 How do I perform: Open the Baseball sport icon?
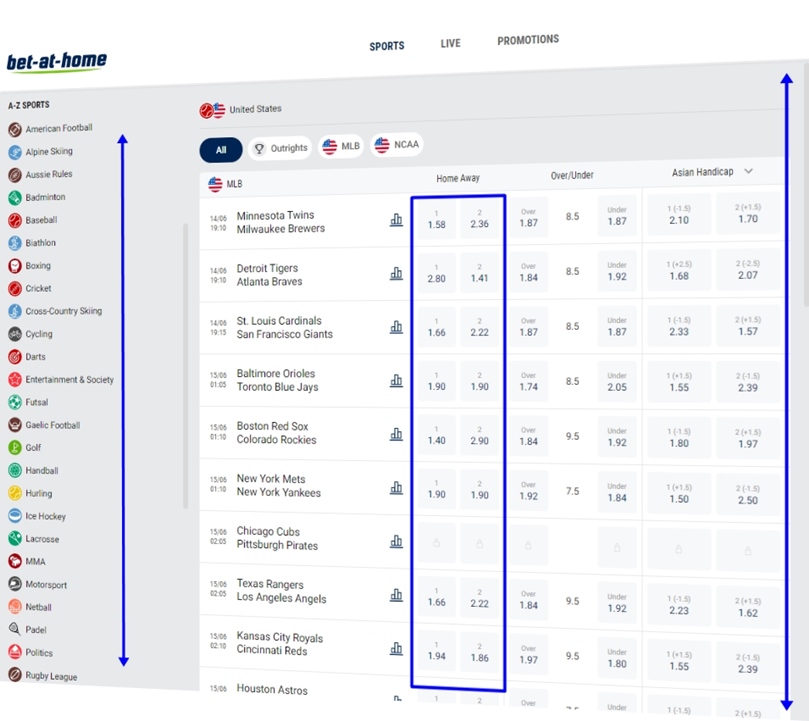(x=15, y=220)
